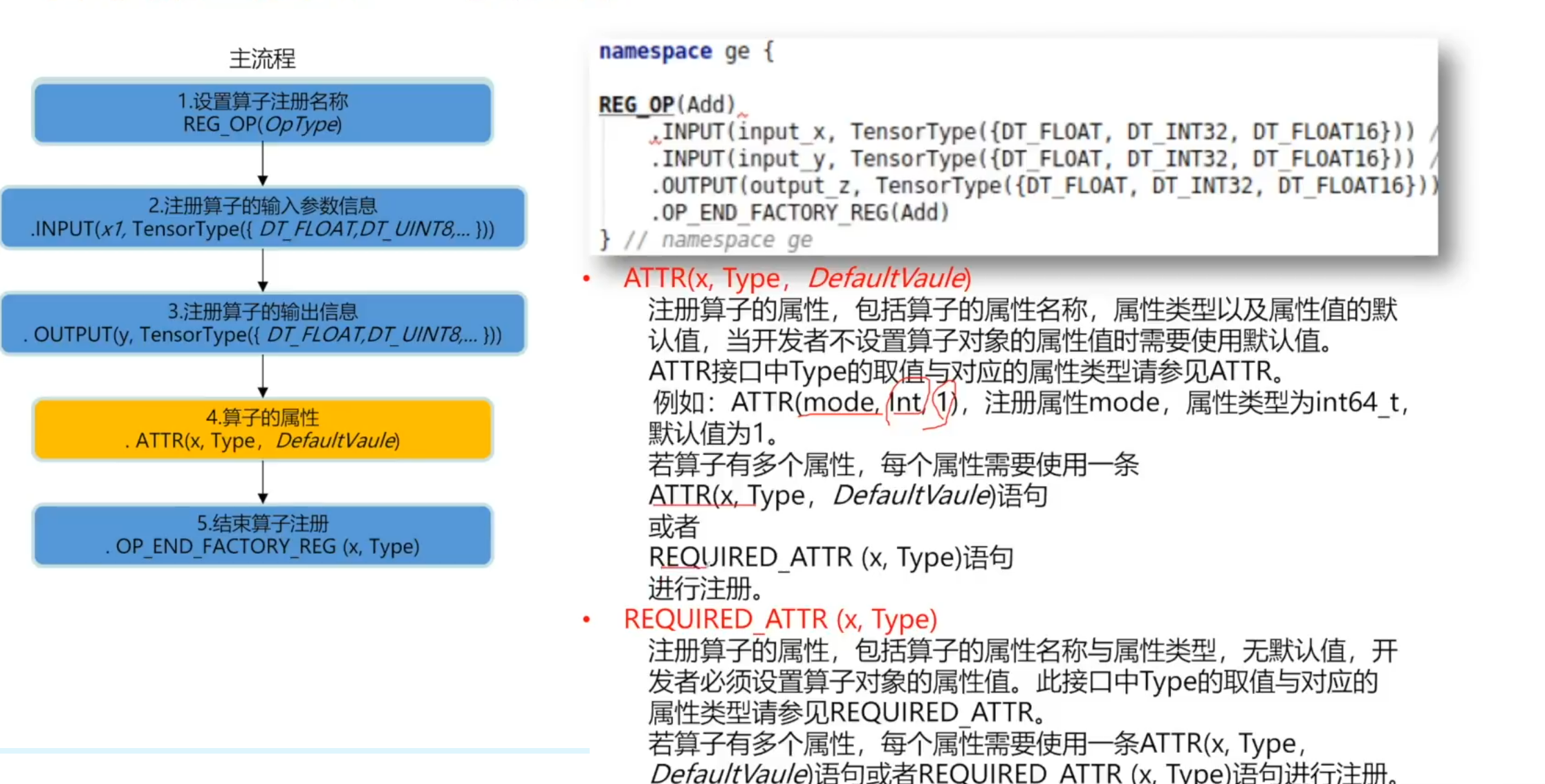Click the circled 'Int' annotation in the example
This screenshot has height=784, width=1545.
tap(906, 402)
